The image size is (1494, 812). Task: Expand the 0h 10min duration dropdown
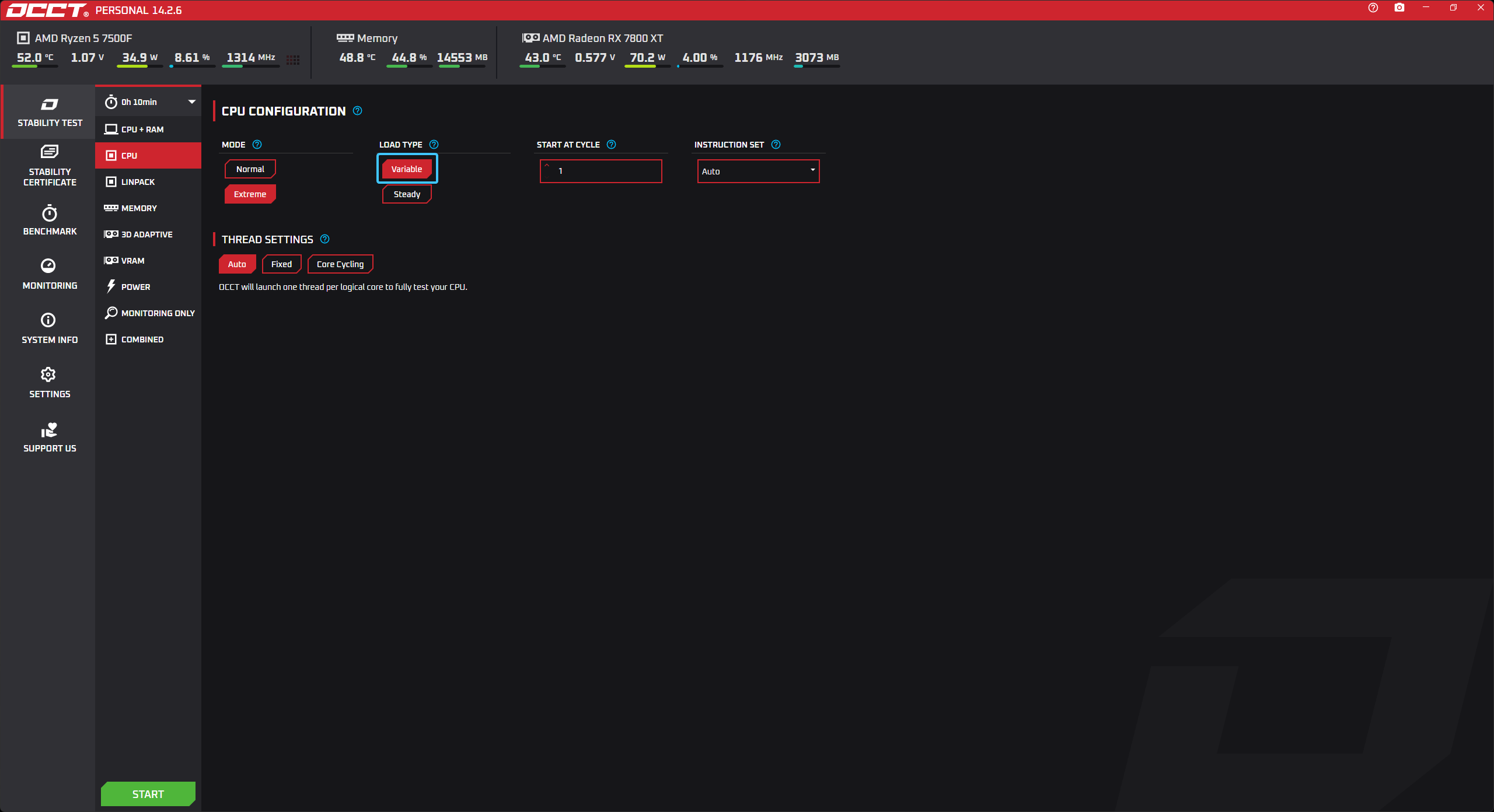coord(191,102)
